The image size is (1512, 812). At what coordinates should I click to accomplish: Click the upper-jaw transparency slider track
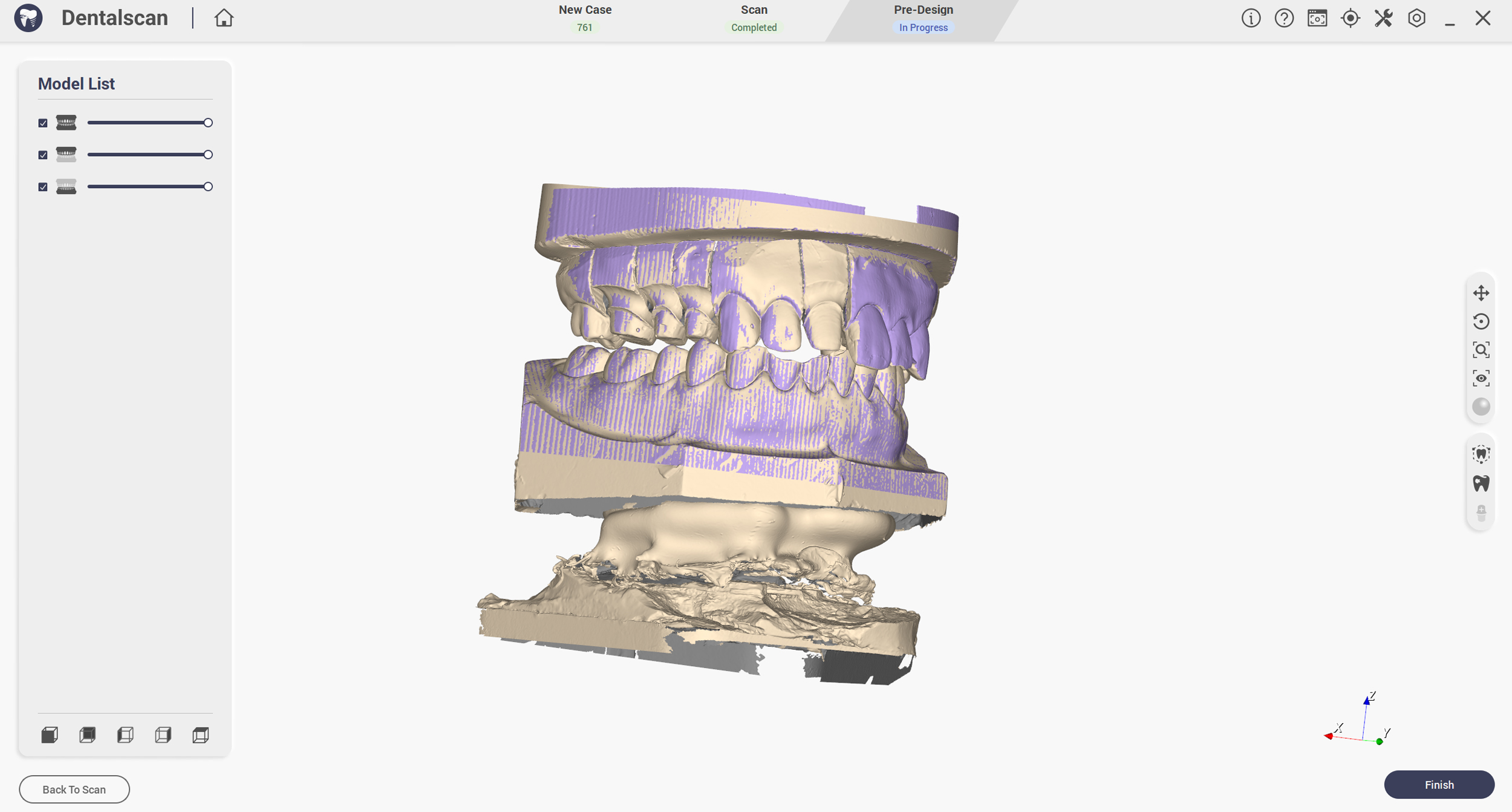pyautogui.click(x=148, y=155)
